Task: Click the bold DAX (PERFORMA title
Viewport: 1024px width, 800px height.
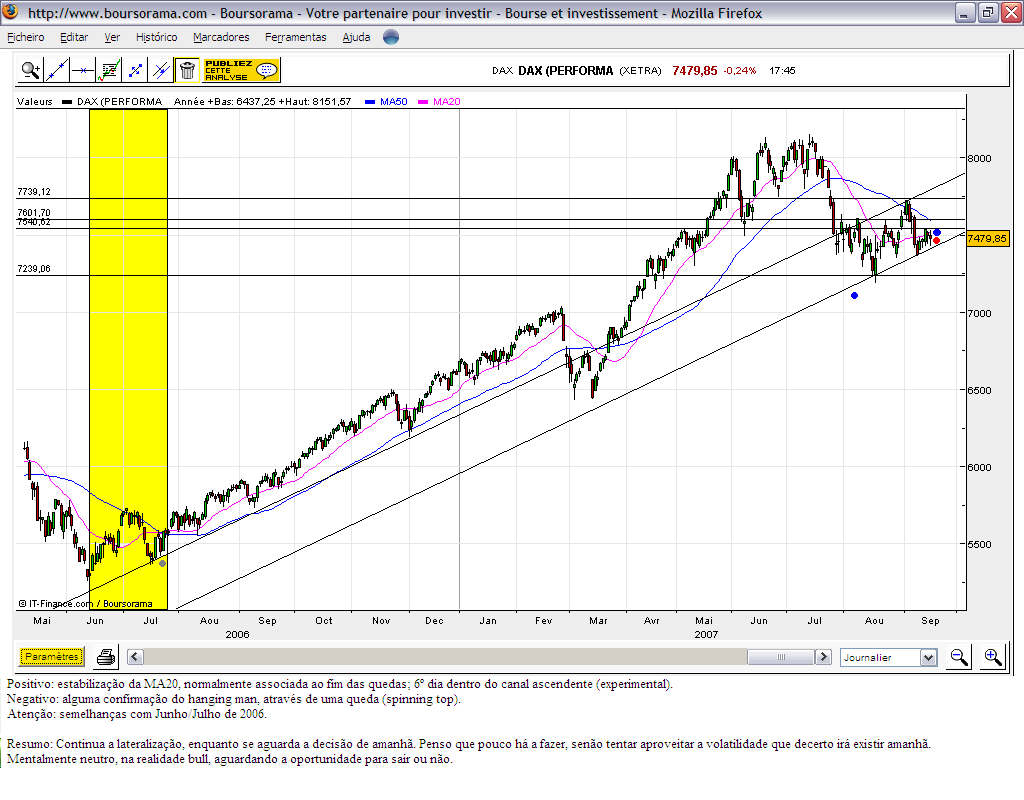Action: point(566,71)
